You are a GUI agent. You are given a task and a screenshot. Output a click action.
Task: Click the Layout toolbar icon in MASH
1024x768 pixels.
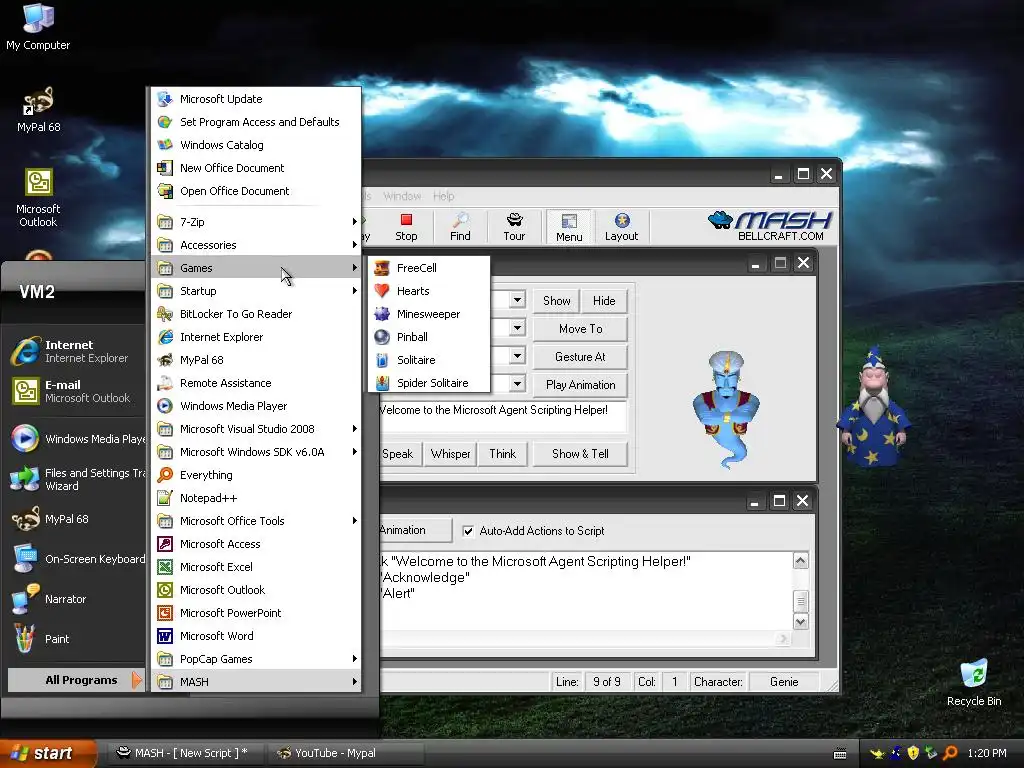[621, 227]
